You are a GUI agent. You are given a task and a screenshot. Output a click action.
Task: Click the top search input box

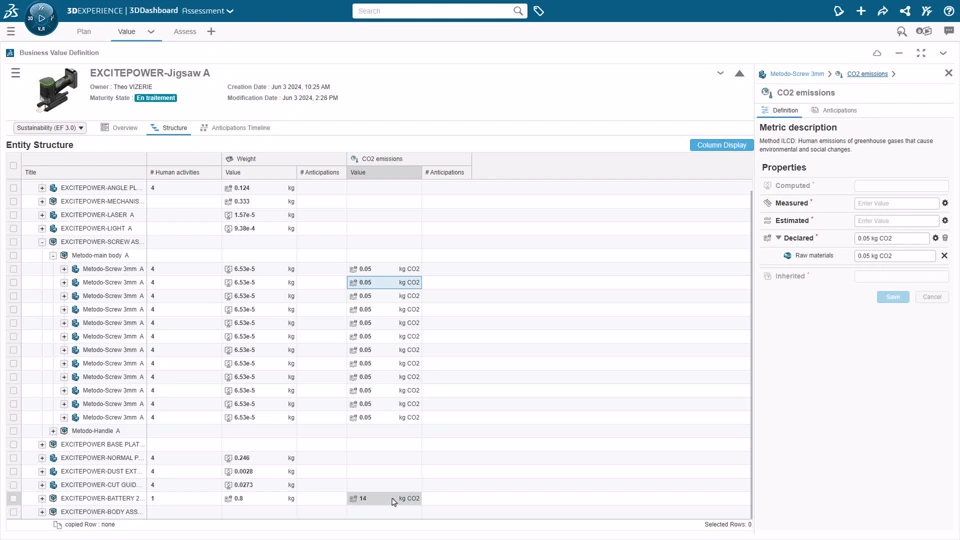click(x=433, y=11)
